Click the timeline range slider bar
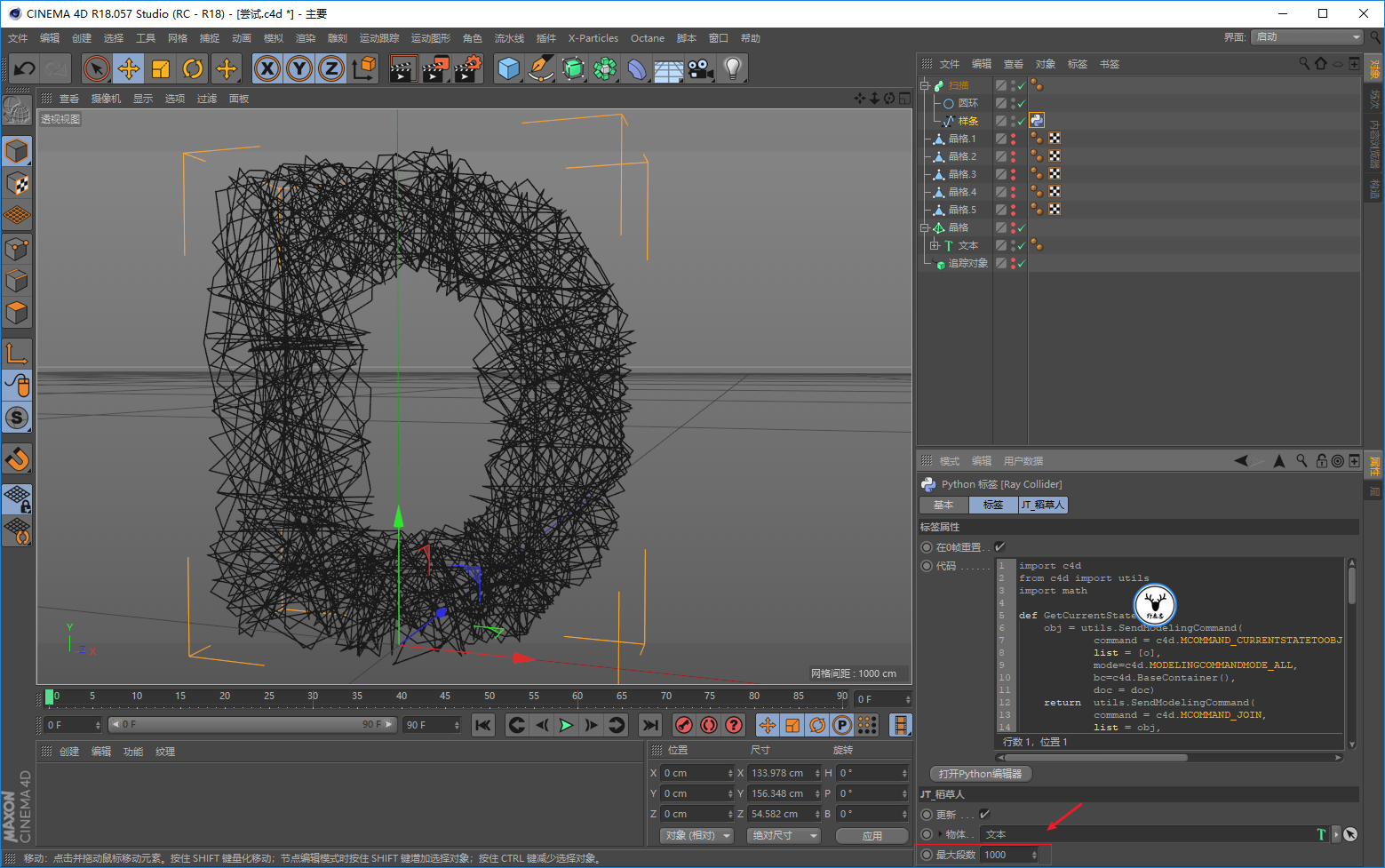1385x868 pixels. click(251, 725)
